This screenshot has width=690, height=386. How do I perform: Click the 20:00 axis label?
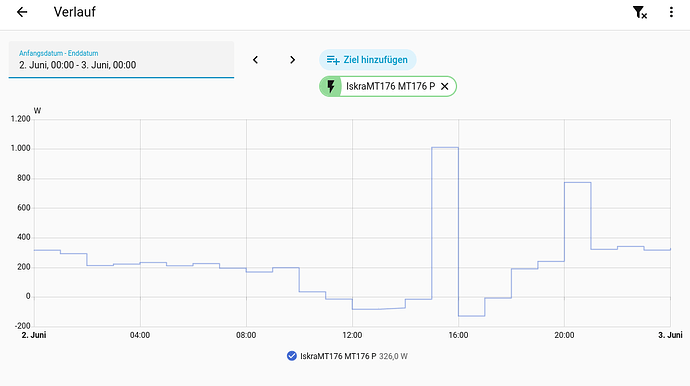pyautogui.click(x=564, y=335)
